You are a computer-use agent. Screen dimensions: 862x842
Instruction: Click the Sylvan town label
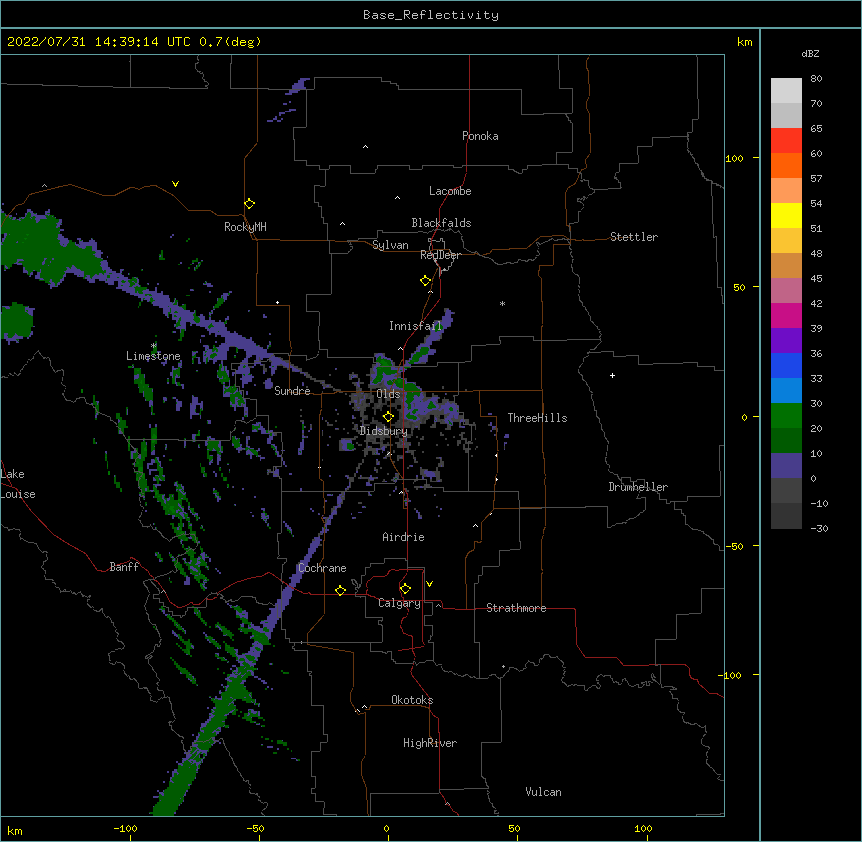pos(390,245)
